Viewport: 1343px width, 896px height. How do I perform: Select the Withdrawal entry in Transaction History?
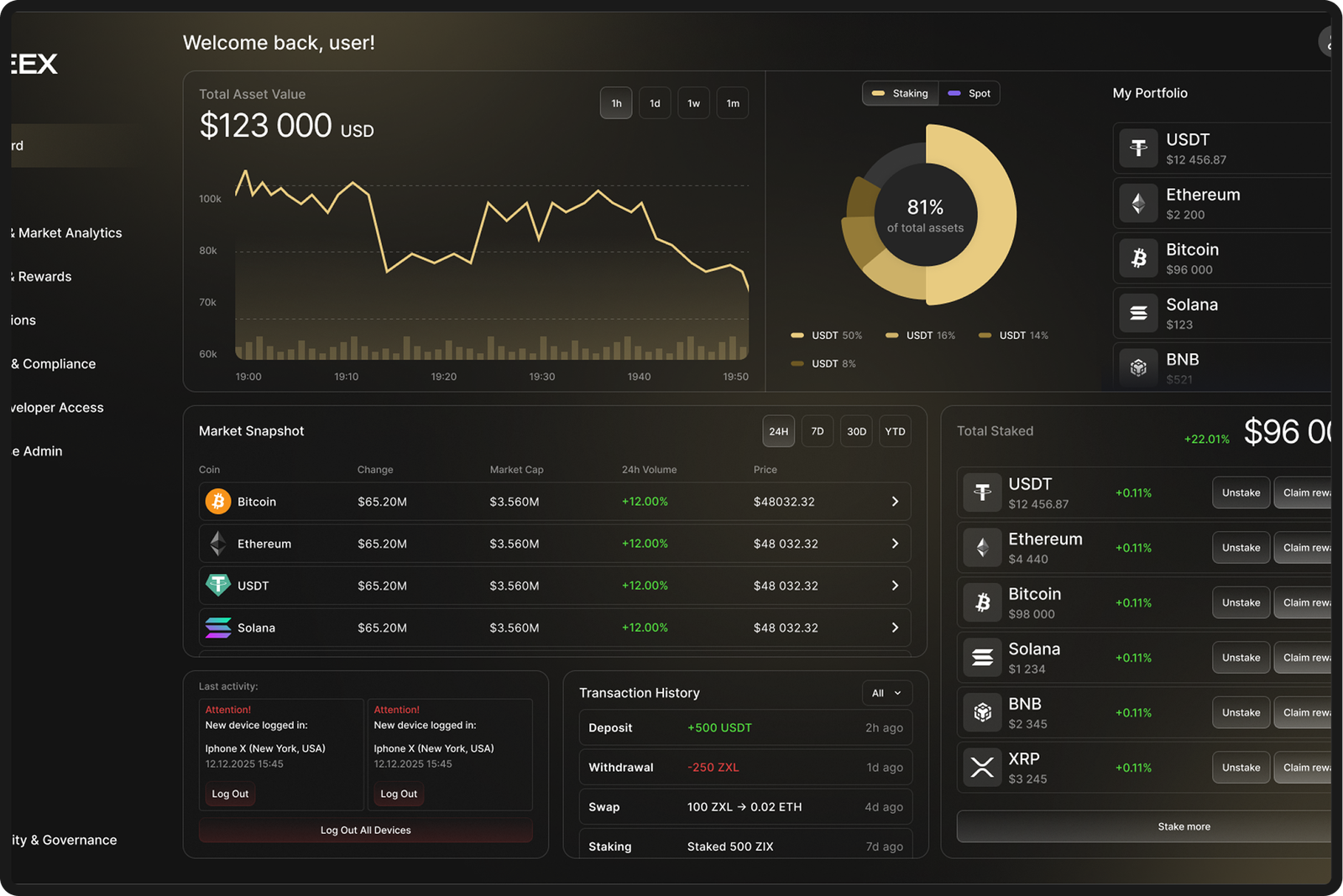tap(744, 767)
